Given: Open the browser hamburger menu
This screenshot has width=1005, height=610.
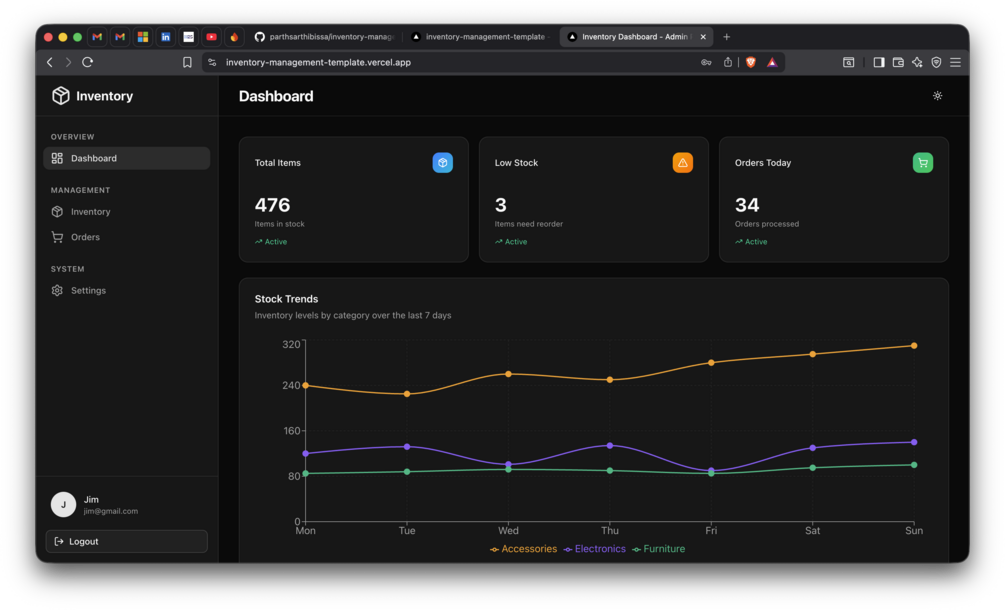Looking at the screenshot, I should coord(955,62).
